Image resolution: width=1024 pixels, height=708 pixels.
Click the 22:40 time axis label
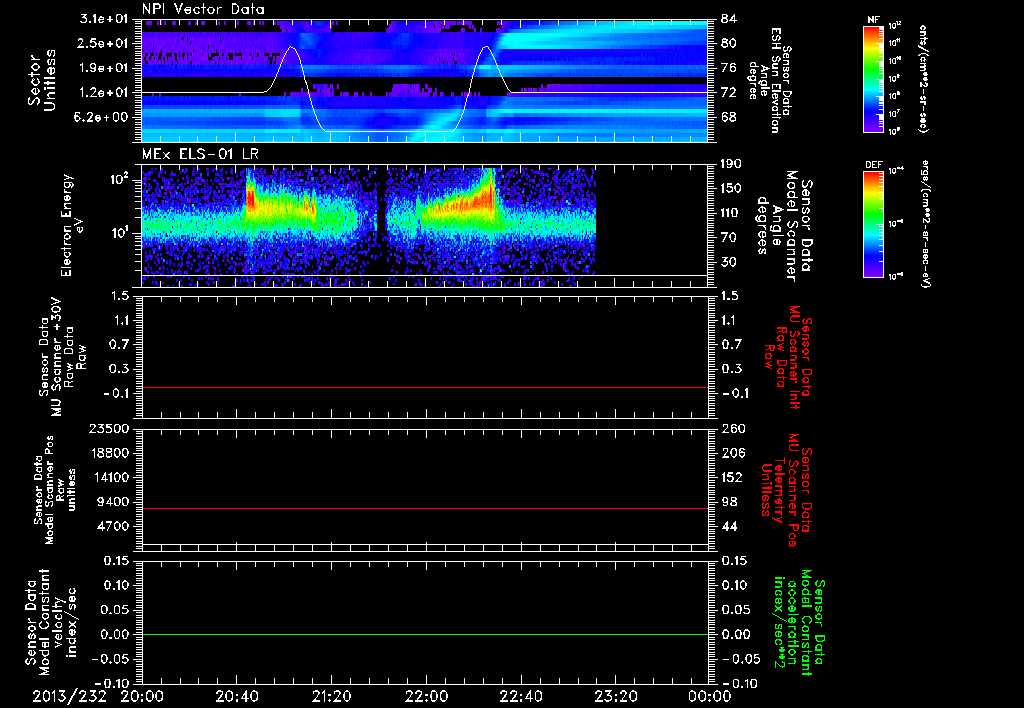(521, 696)
